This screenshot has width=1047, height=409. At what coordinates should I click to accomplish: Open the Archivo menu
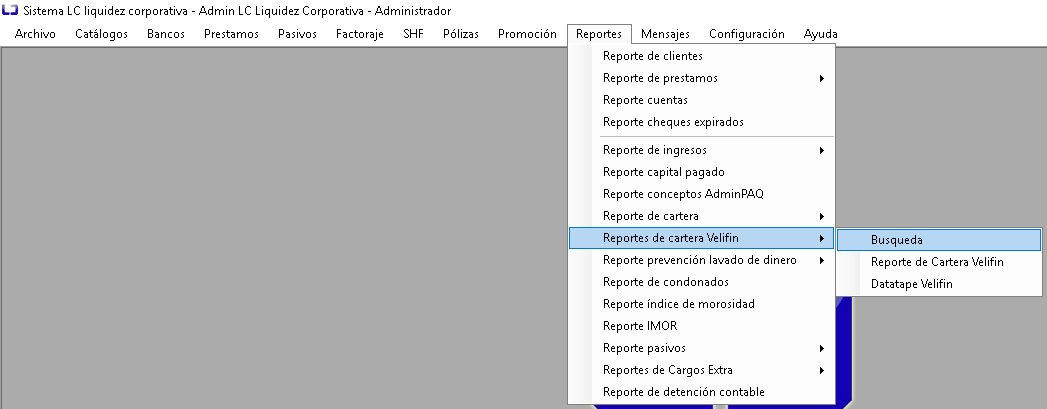click(35, 34)
